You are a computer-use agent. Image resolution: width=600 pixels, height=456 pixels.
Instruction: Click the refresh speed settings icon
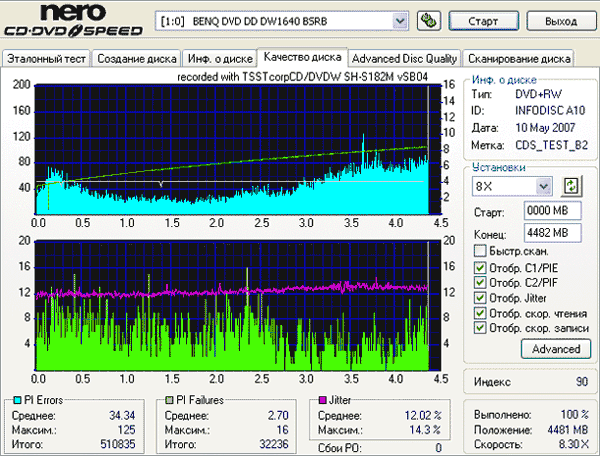pos(571,187)
